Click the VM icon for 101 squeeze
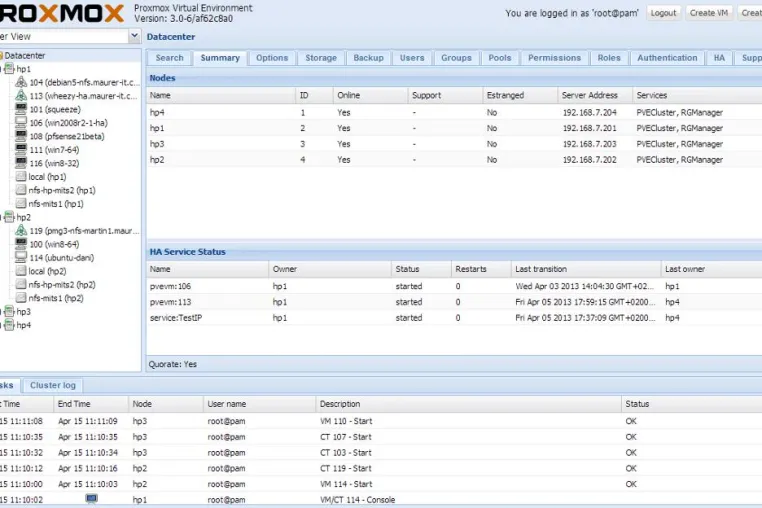762x508 pixels. click(x=21, y=109)
